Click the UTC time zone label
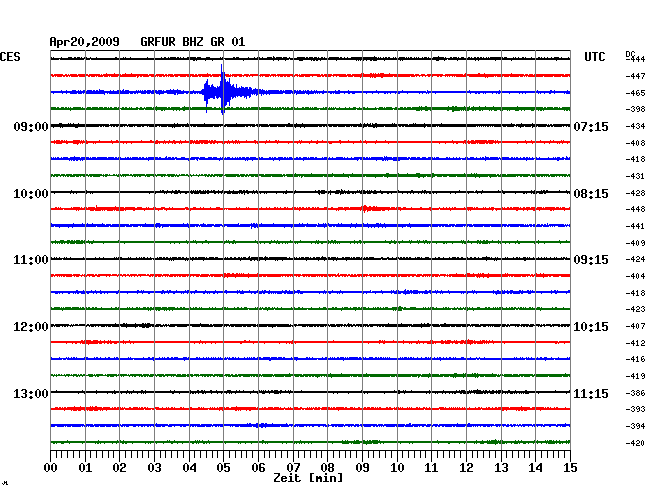This screenshot has height=494, width=650. pyautogui.click(x=594, y=57)
